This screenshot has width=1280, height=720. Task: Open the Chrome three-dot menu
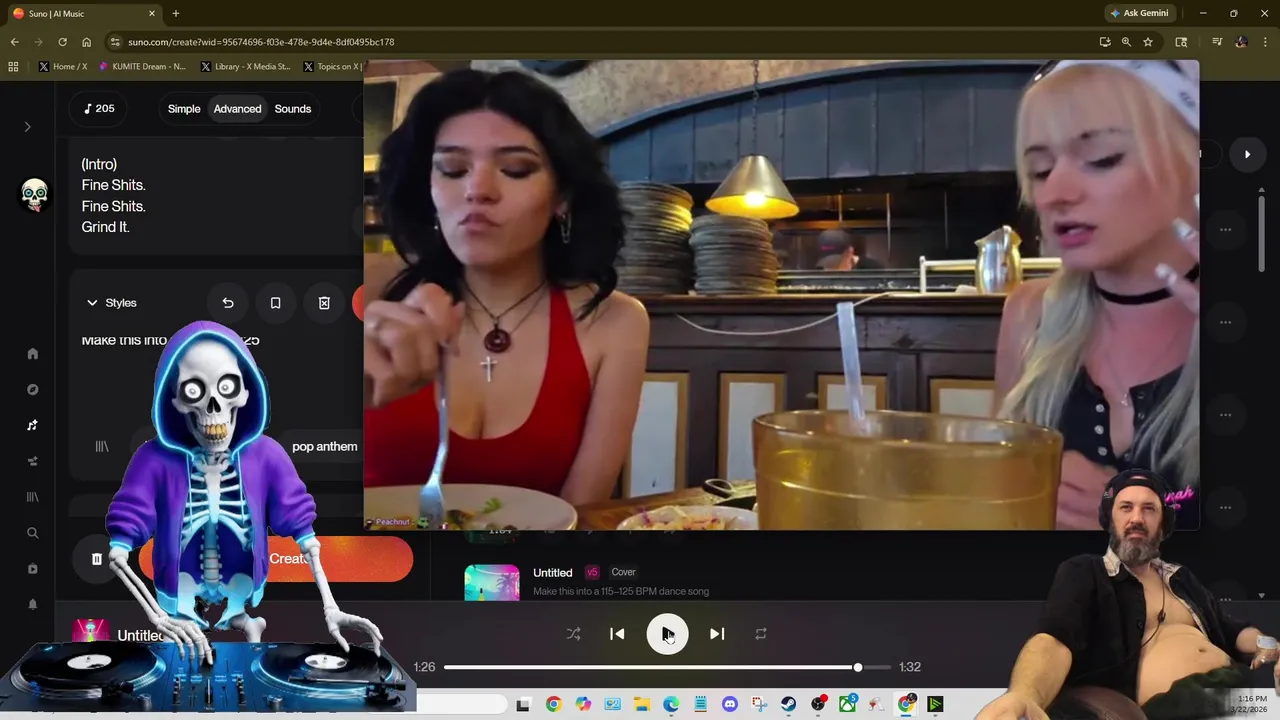point(1266,42)
